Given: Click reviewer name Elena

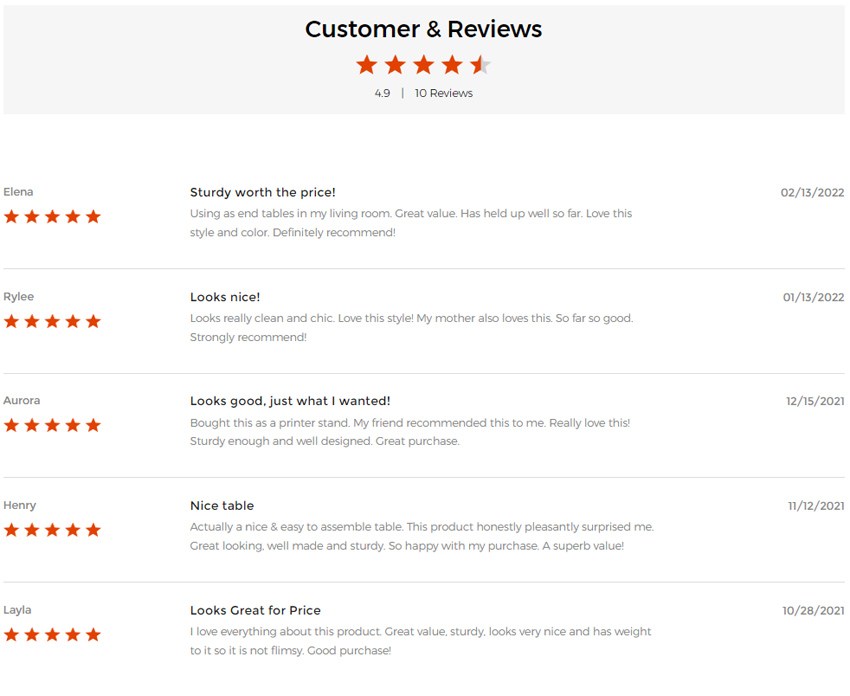Looking at the screenshot, I should click(18, 192).
